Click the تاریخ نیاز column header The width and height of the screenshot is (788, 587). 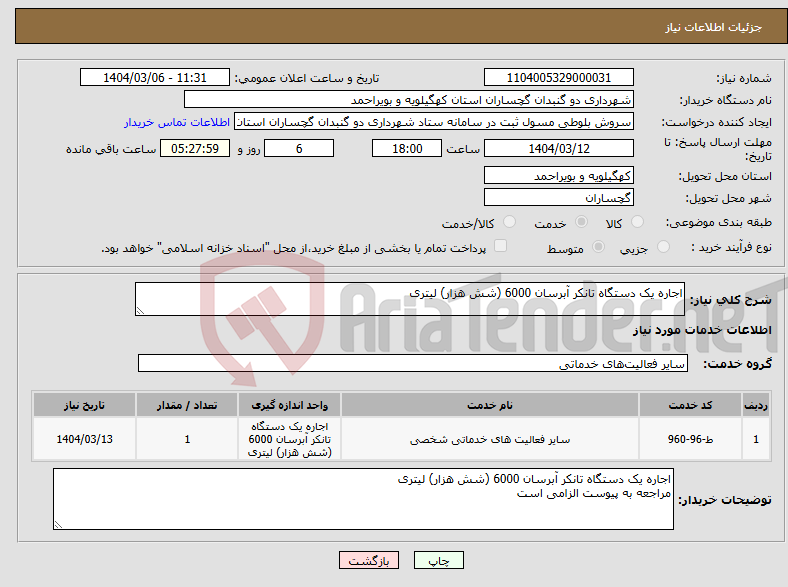coord(84,405)
